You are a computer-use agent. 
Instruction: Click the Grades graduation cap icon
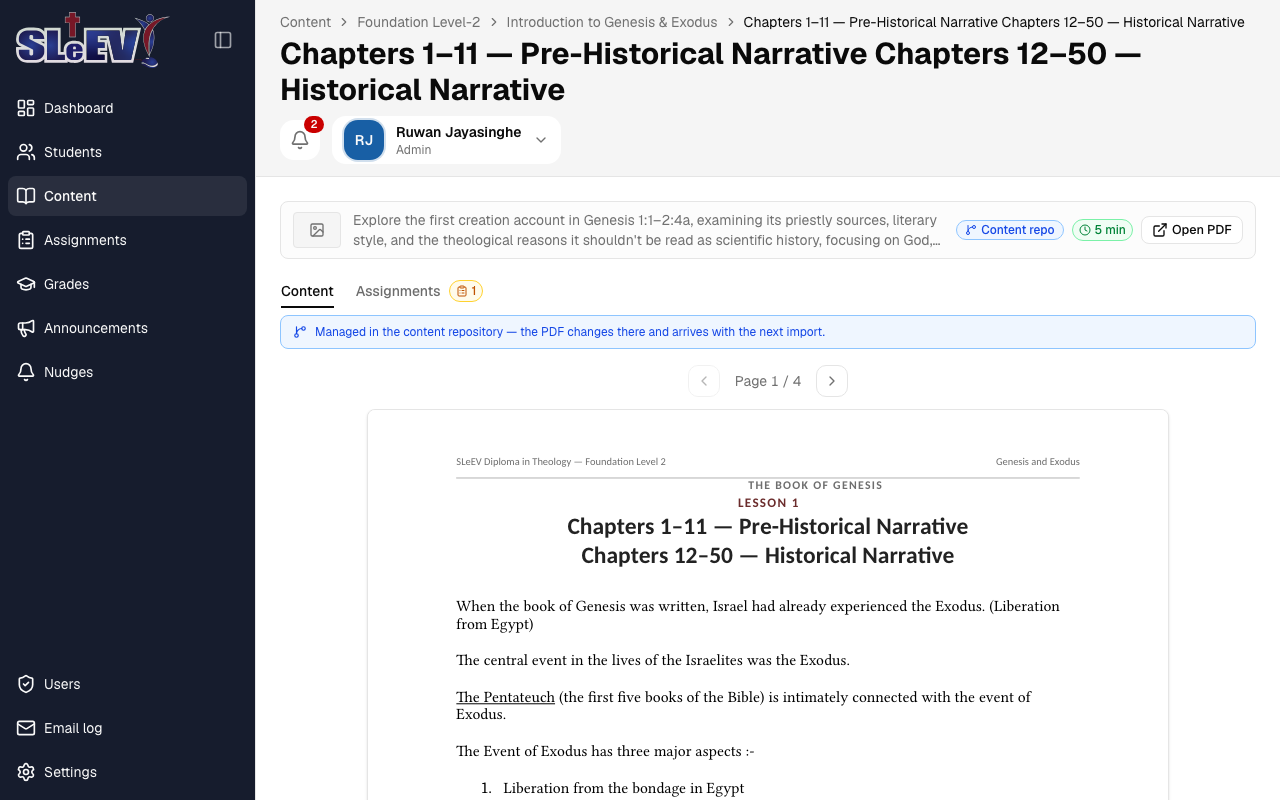(x=26, y=284)
